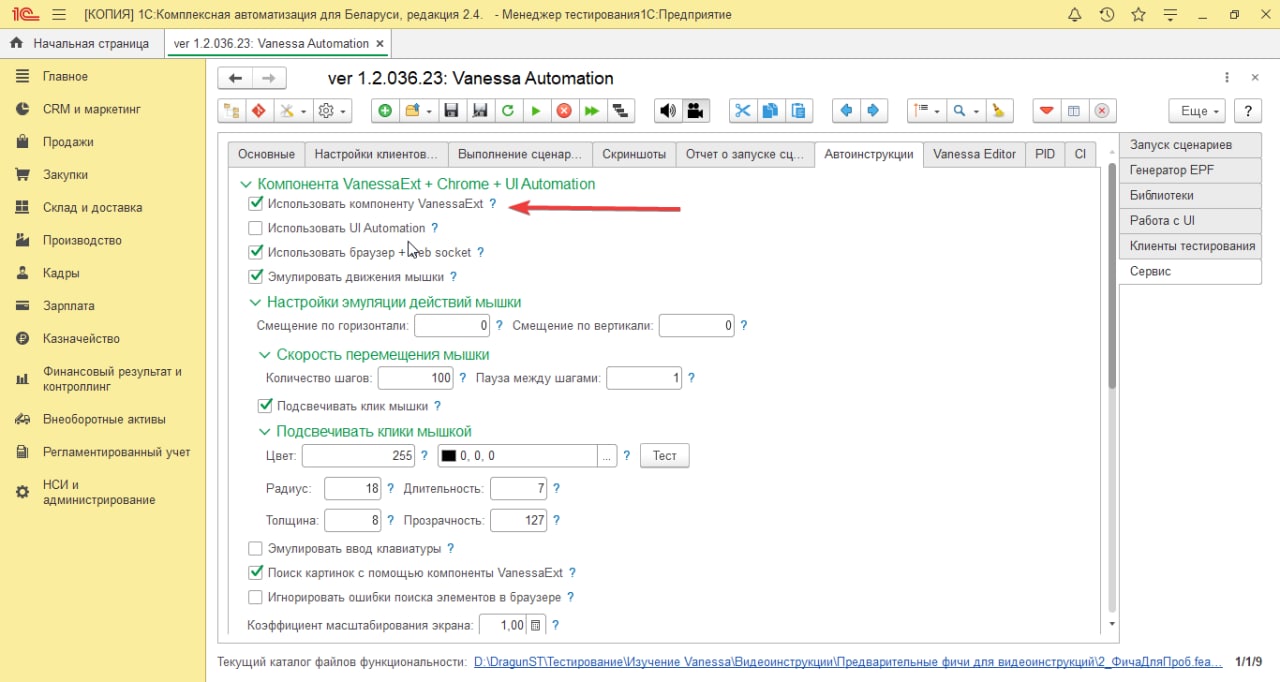Click the tree structure icon in toolbar

pyautogui.click(x=231, y=111)
